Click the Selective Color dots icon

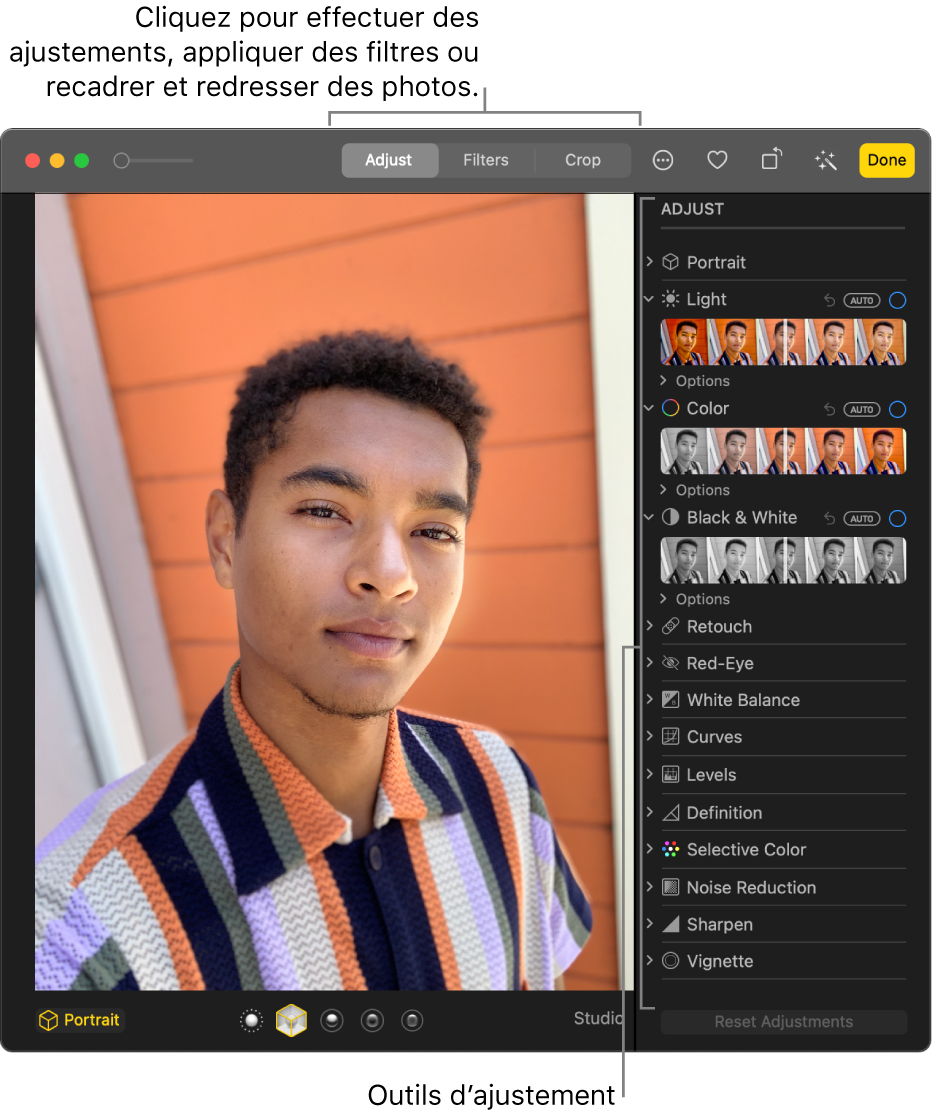coord(671,849)
